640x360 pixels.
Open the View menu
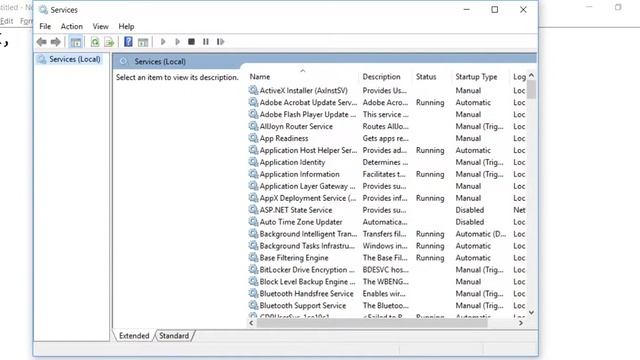(x=100, y=27)
